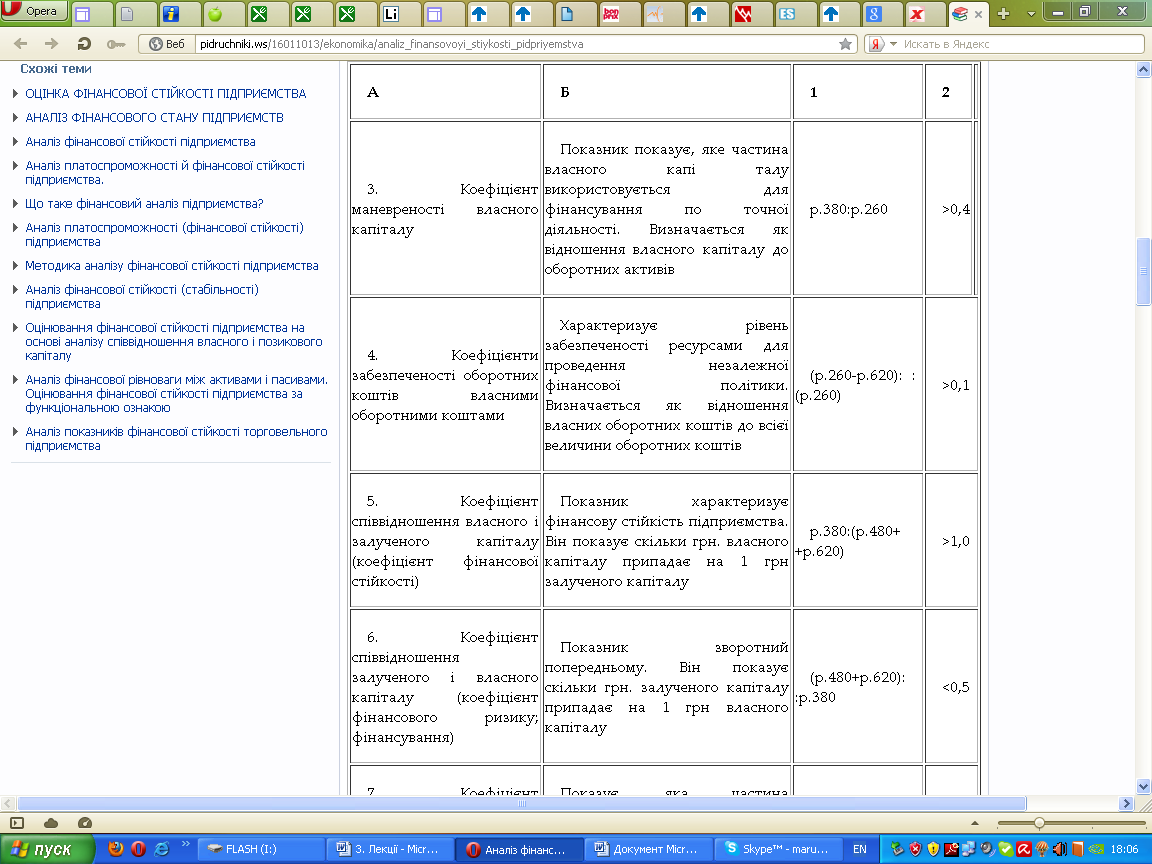Switch to '3. Лекції - Micr...' Word window
This screenshot has width=1152, height=864.
[389, 849]
